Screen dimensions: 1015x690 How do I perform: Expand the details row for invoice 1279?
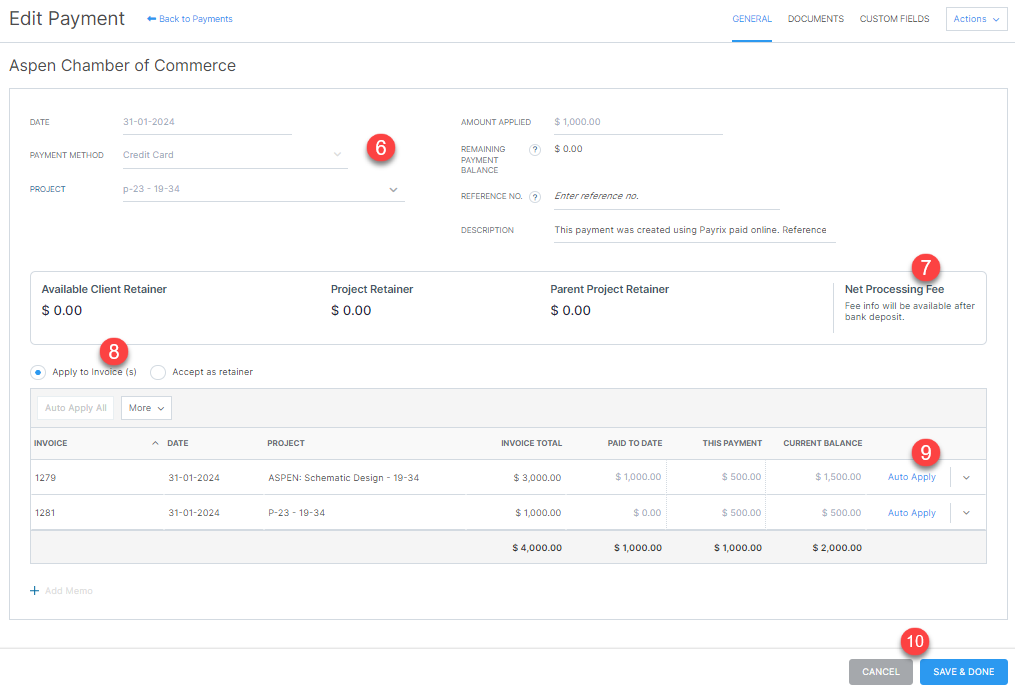(x=966, y=478)
